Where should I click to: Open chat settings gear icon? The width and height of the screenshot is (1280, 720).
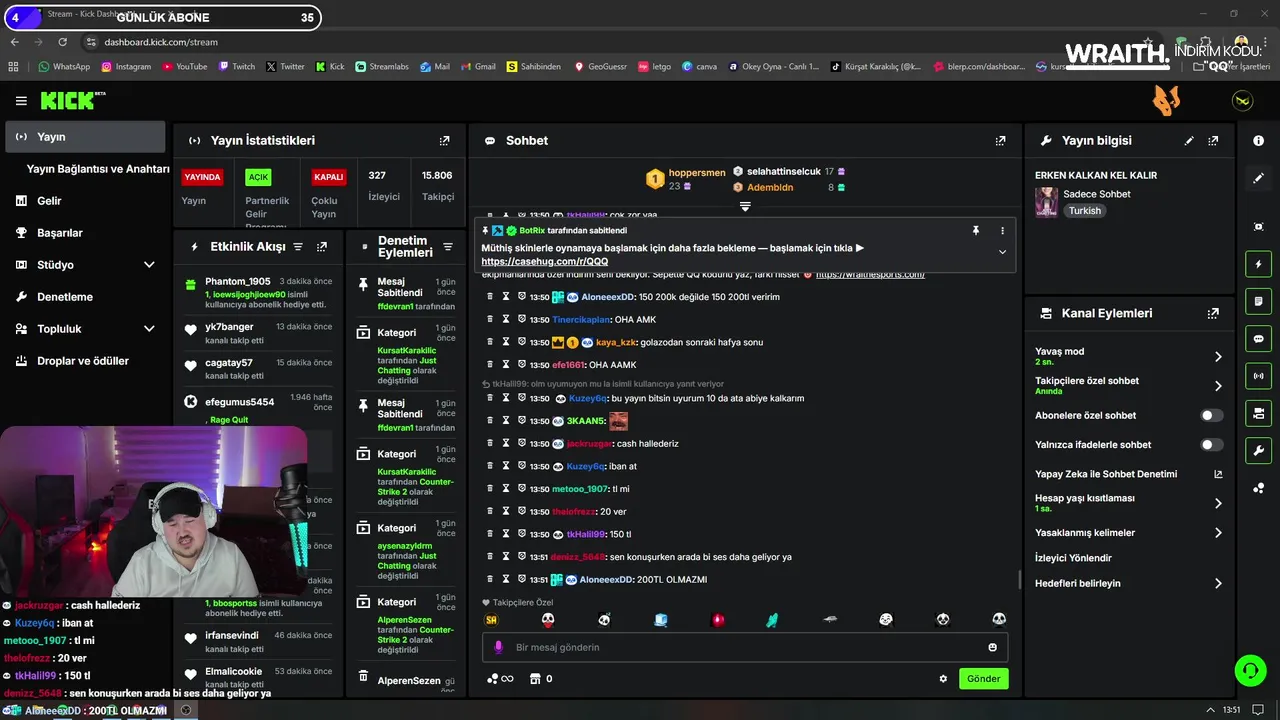[943, 679]
